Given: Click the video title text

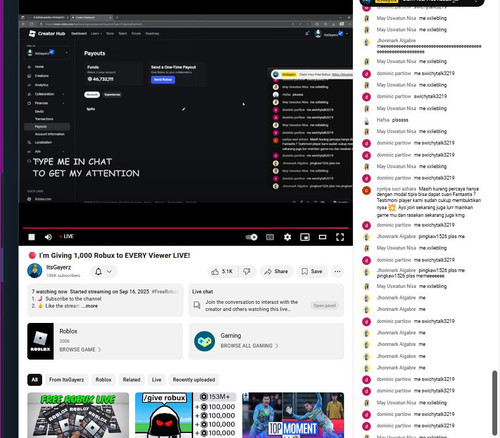Looking at the screenshot, I should point(114,255).
